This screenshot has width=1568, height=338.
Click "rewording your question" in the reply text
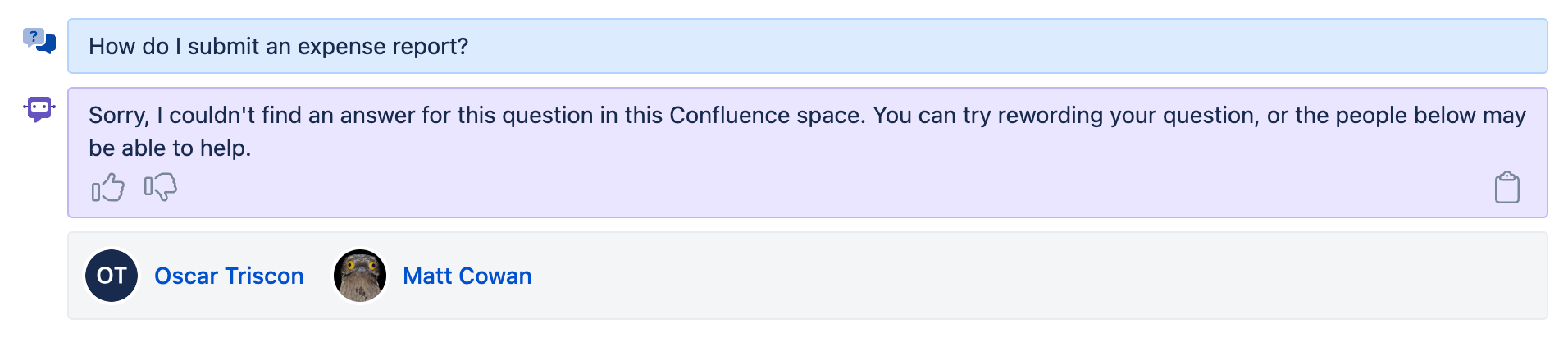(x=1128, y=116)
